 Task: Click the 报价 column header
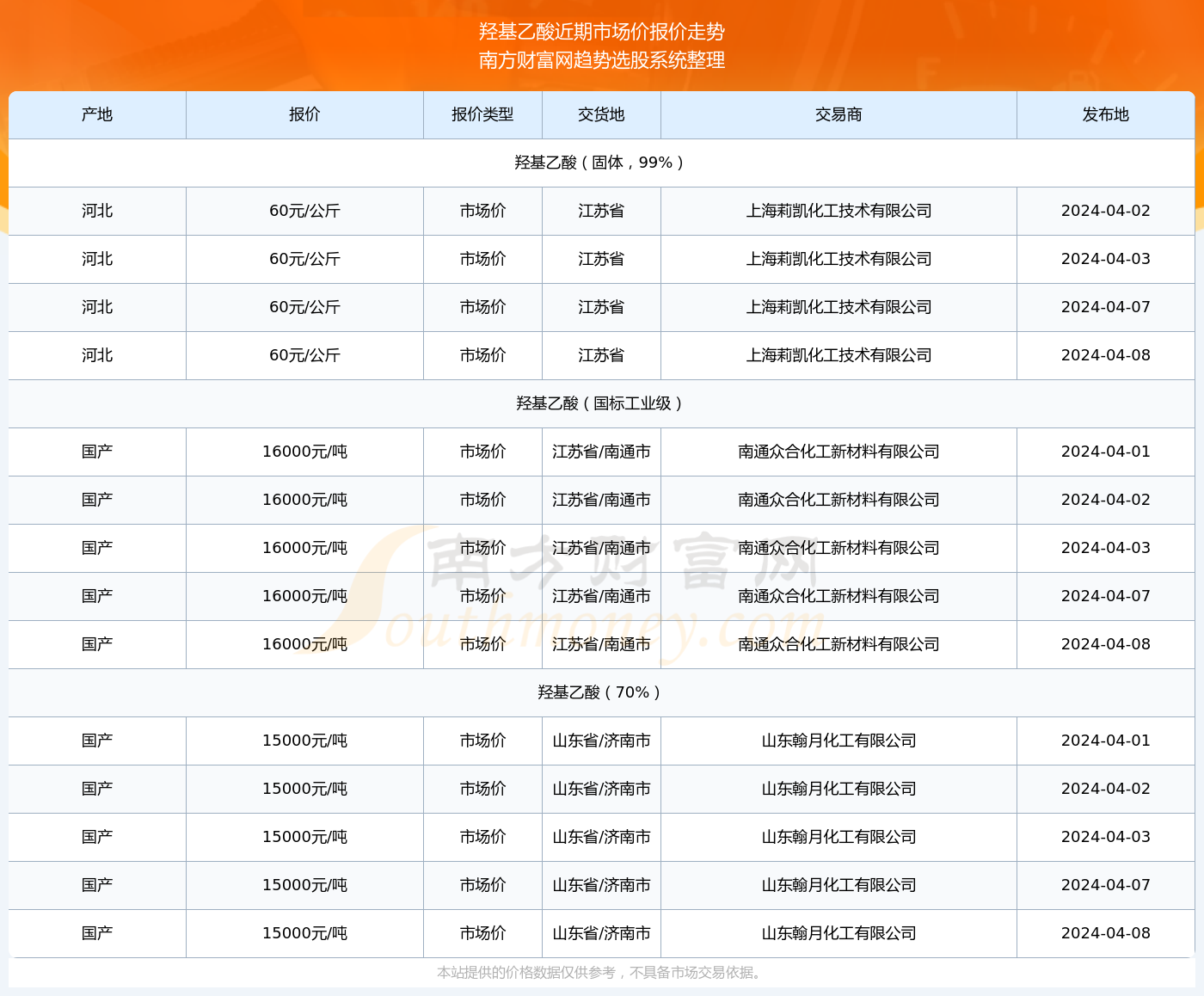point(304,114)
